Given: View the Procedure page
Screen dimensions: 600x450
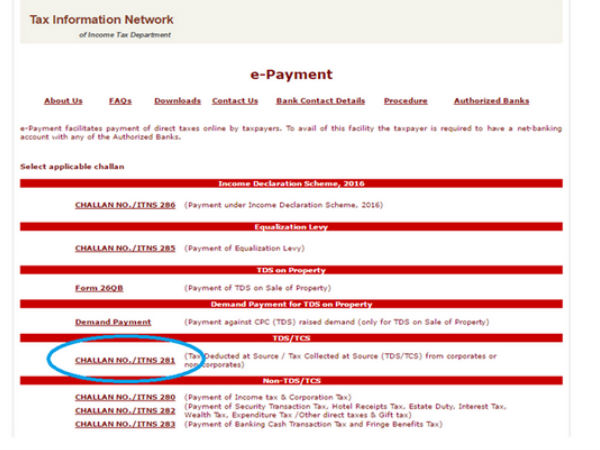Looking at the screenshot, I should point(405,101).
